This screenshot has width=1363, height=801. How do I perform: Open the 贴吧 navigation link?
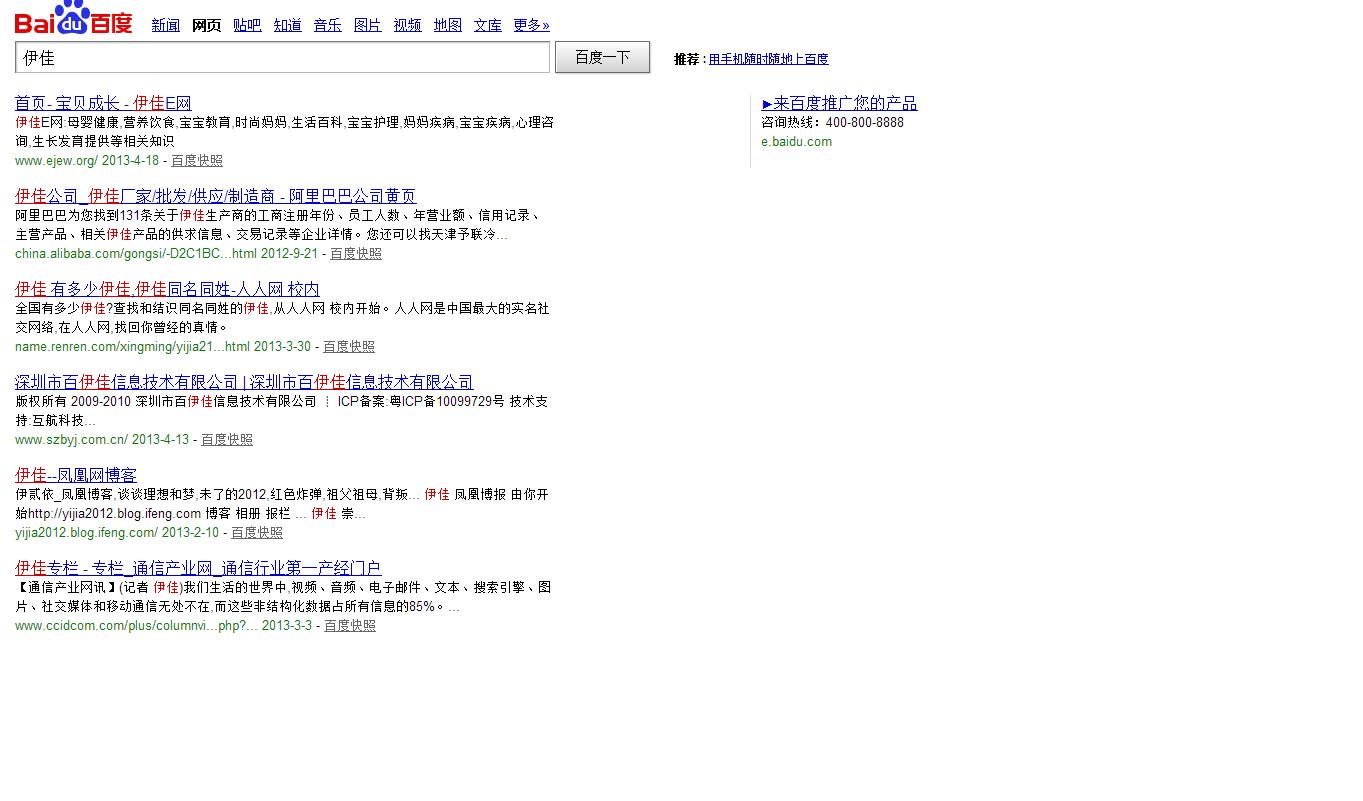(x=247, y=25)
